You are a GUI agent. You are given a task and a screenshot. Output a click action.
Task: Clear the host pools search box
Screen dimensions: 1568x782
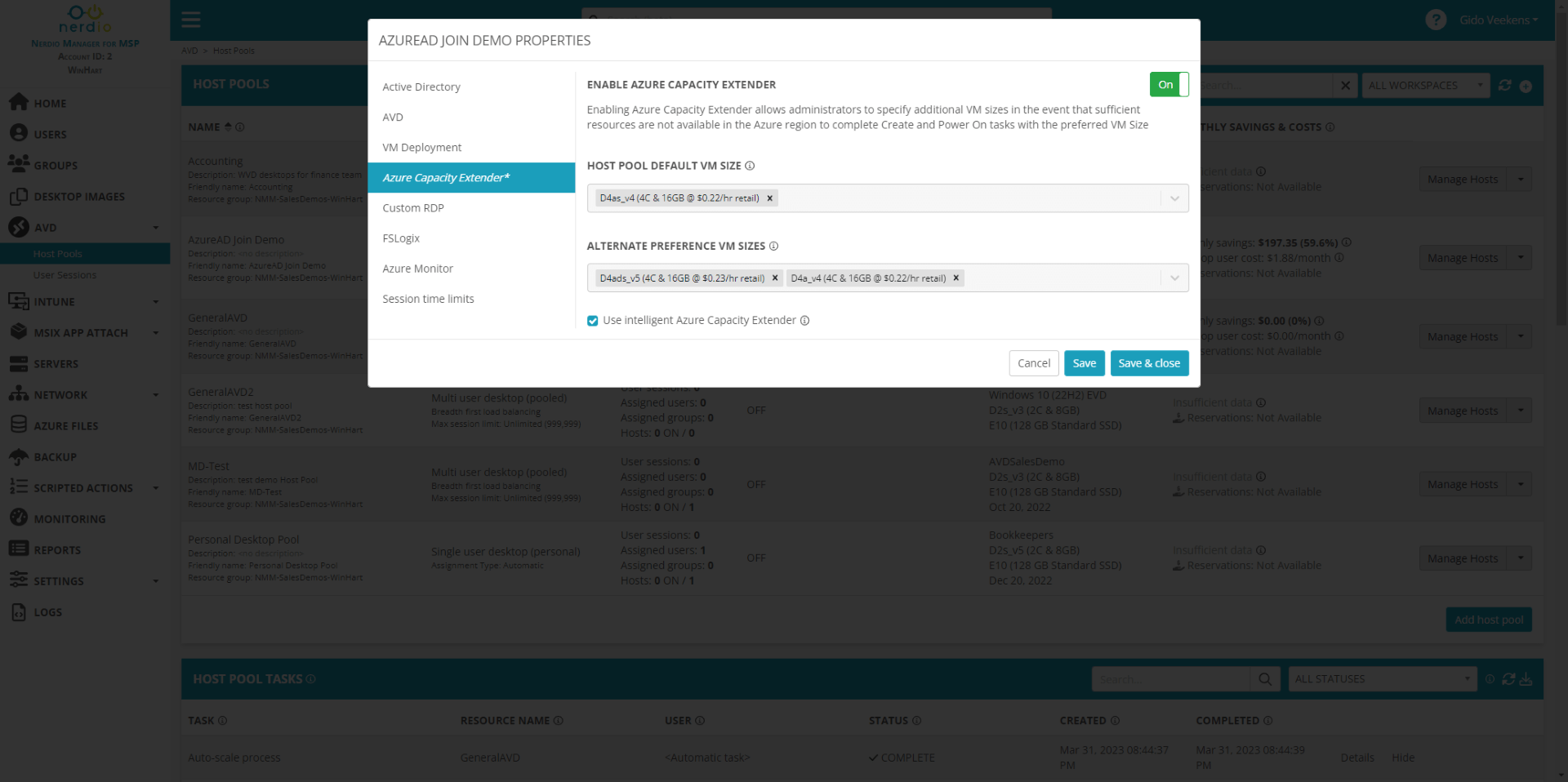(1345, 86)
